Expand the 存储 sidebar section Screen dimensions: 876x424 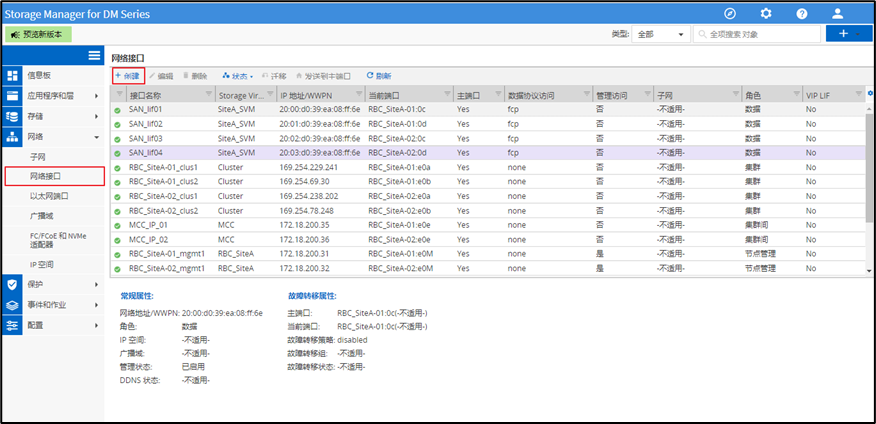pyautogui.click(x=96, y=117)
